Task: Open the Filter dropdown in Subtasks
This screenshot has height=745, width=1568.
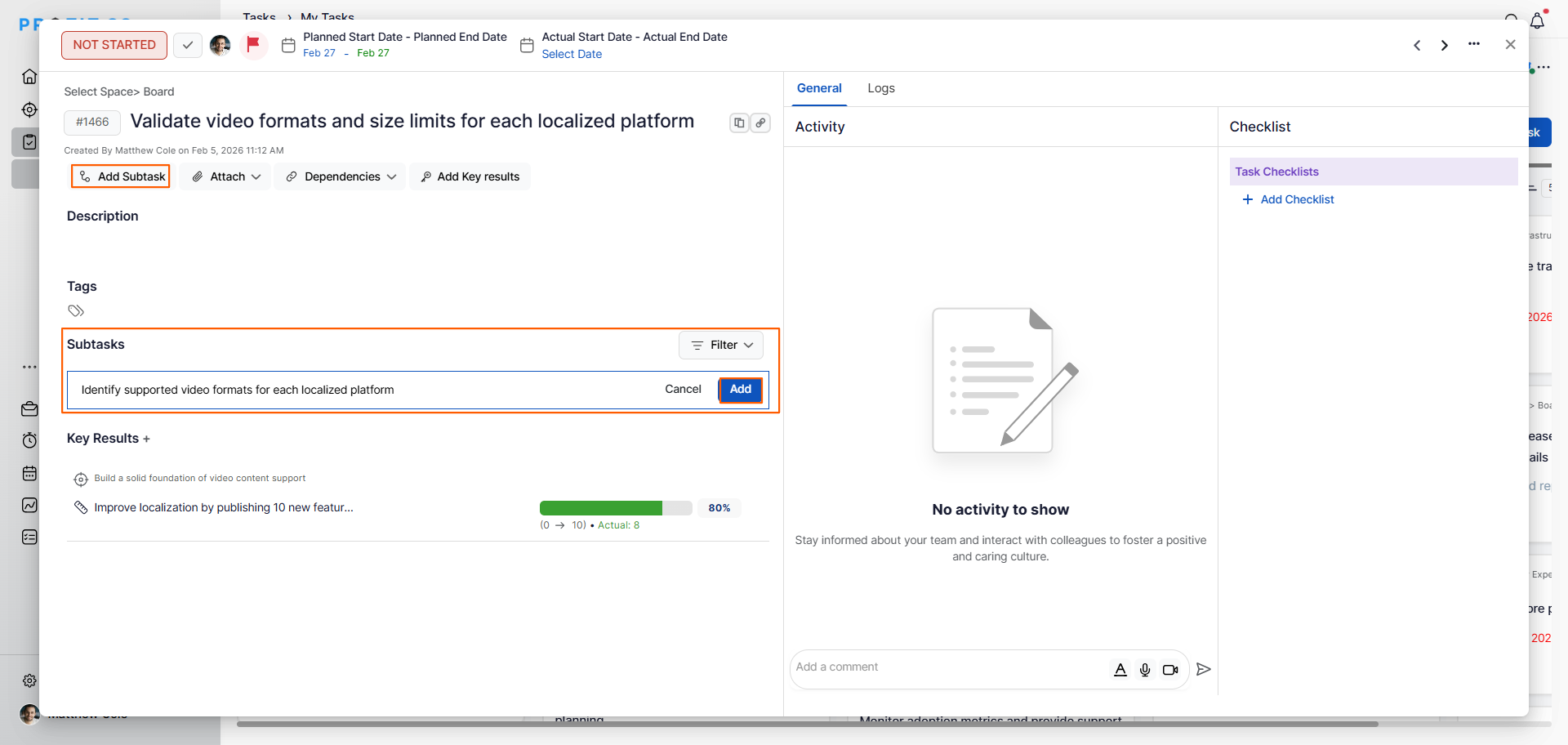Action: point(720,345)
